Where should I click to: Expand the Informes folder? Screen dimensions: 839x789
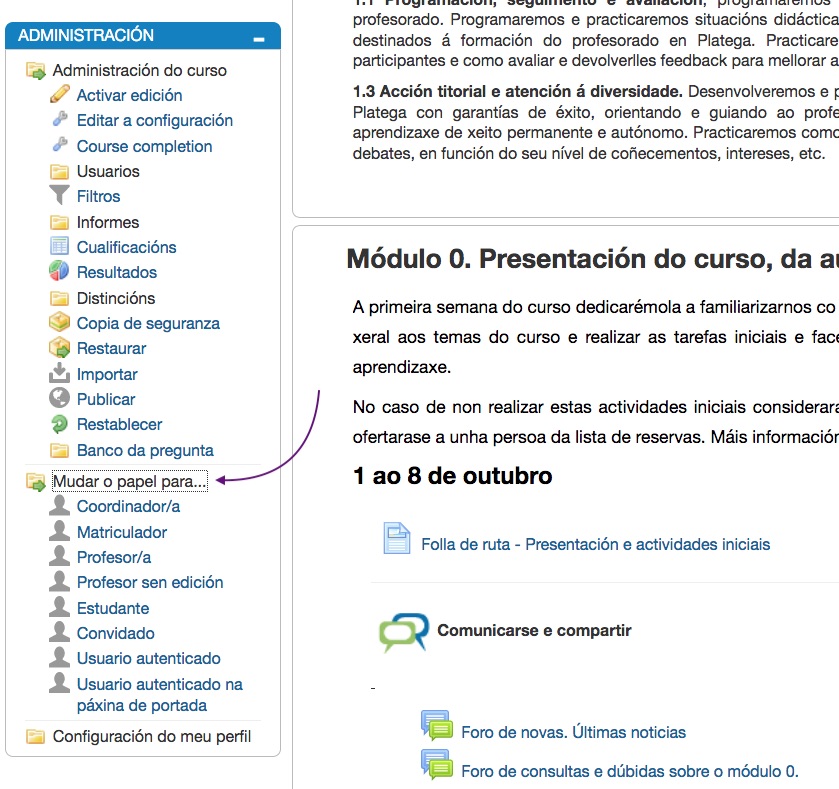107,222
